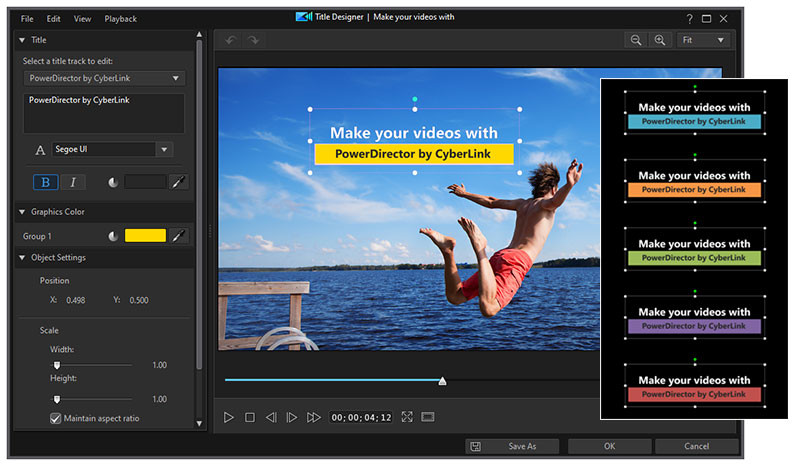Step to the previous frame
Image resolution: width=800 pixels, height=467 pixels.
[271, 417]
